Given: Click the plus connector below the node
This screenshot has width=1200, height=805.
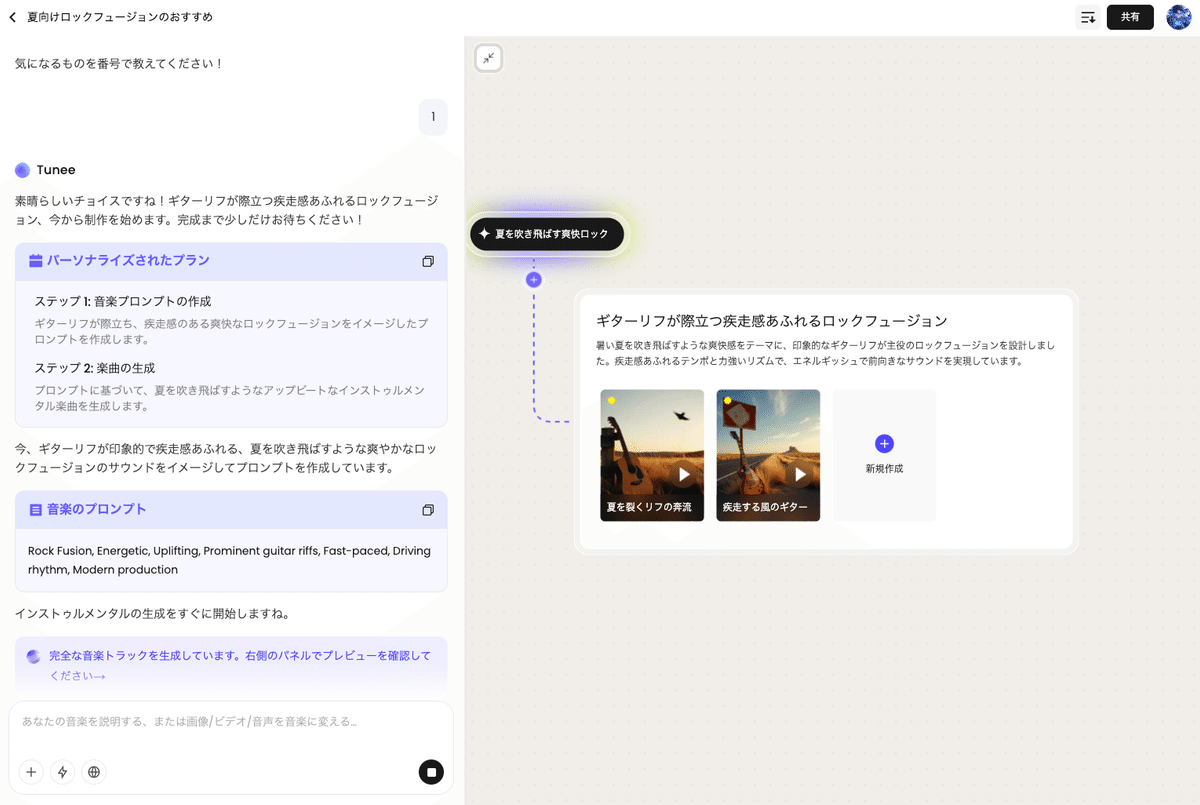Looking at the screenshot, I should pyautogui.click(x=534, y=280).
